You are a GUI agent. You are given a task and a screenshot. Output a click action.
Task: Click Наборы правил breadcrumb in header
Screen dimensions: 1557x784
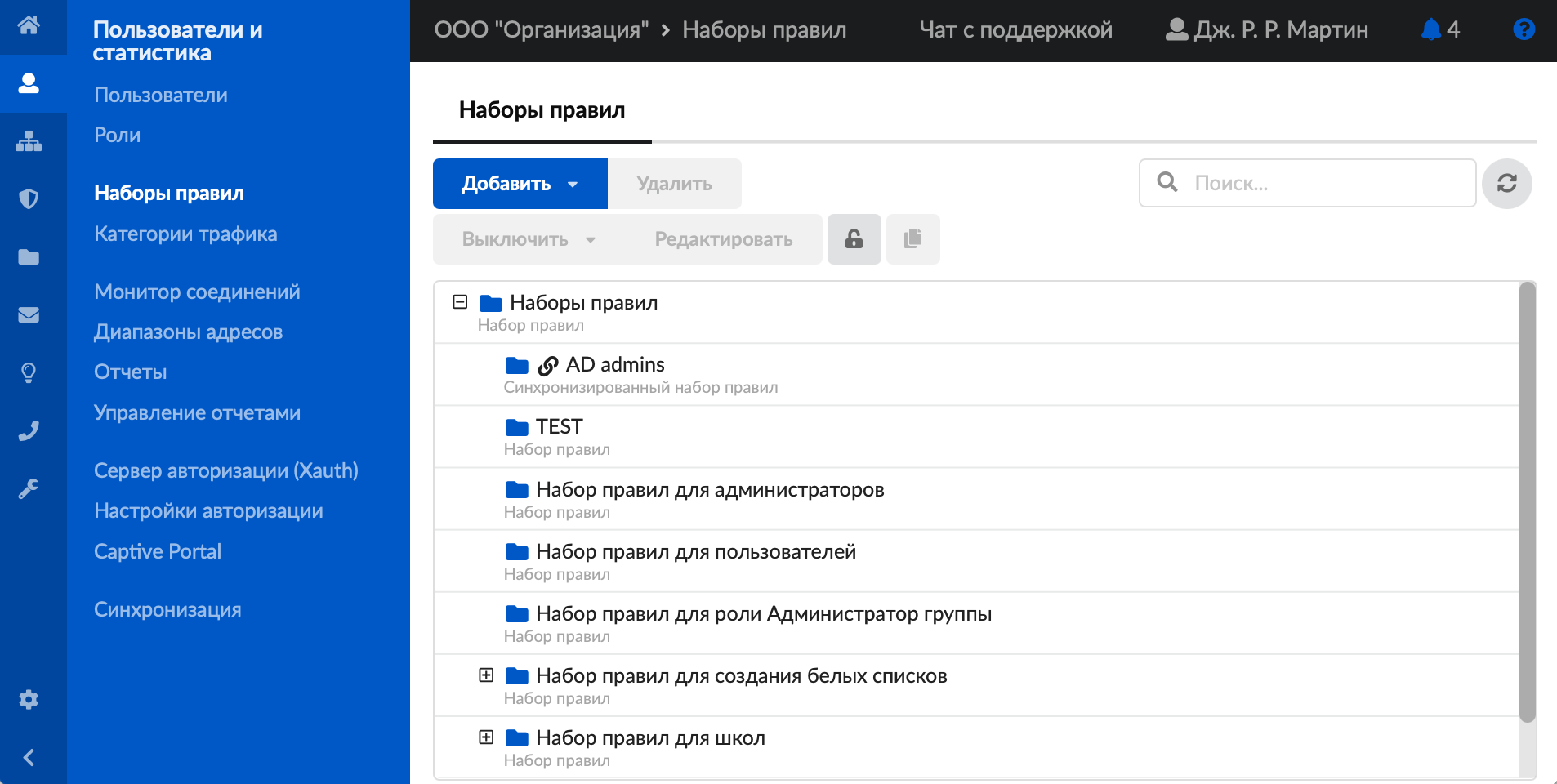point(765,30)
